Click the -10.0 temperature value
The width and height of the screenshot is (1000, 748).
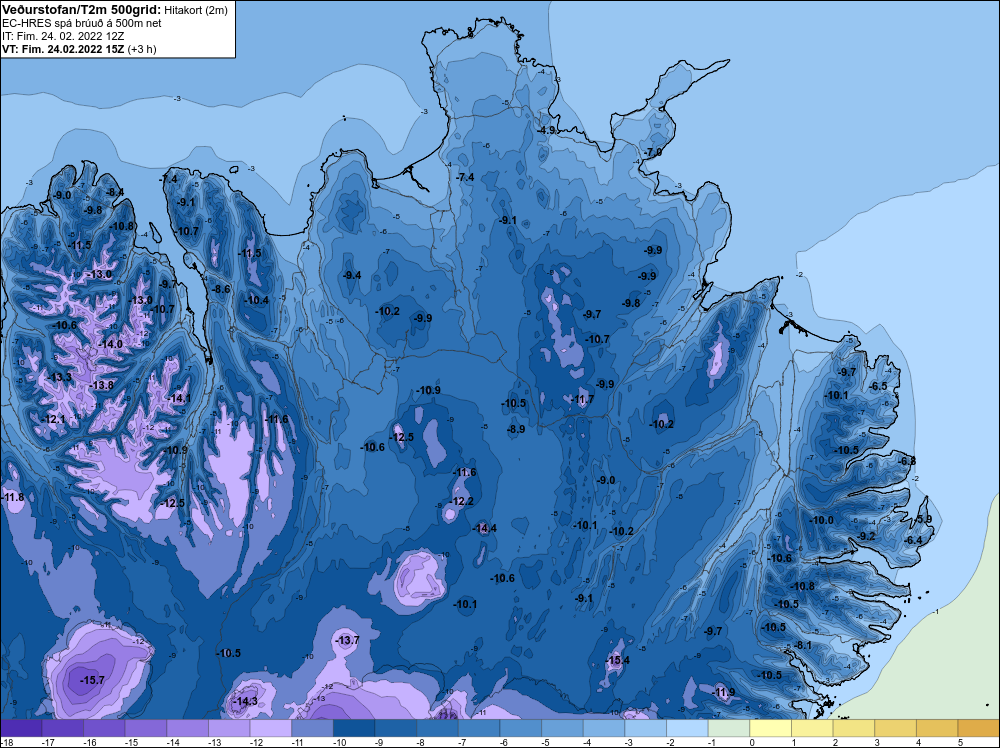(821, 520)
